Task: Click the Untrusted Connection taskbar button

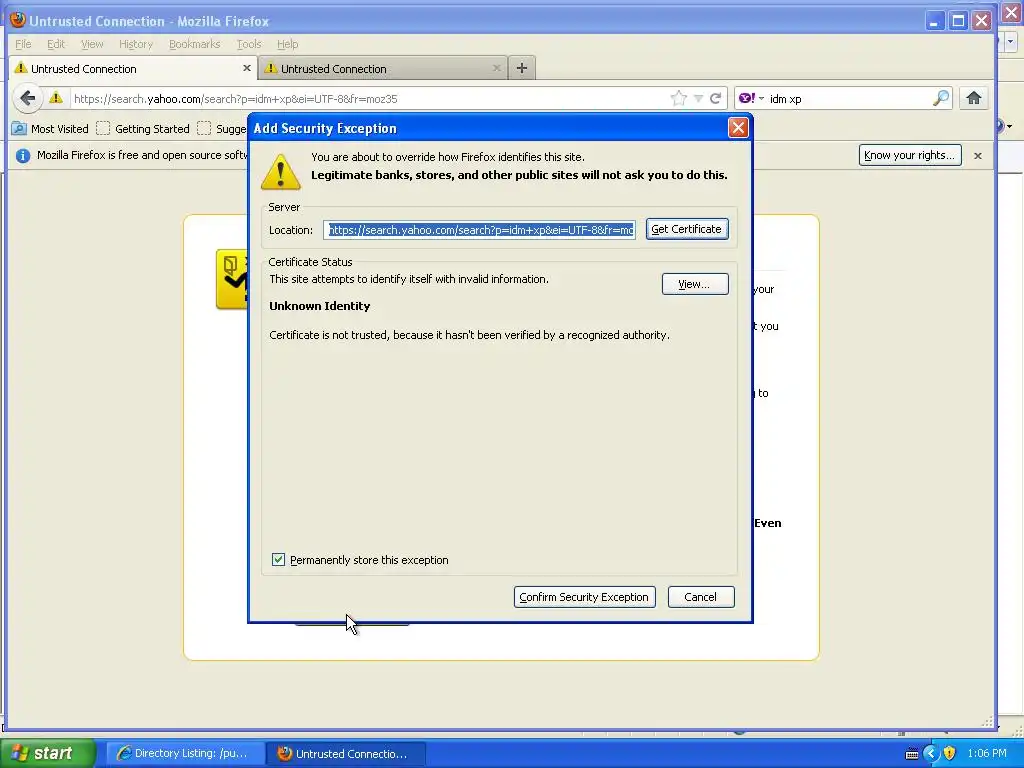Action: [x=347, y=754]
